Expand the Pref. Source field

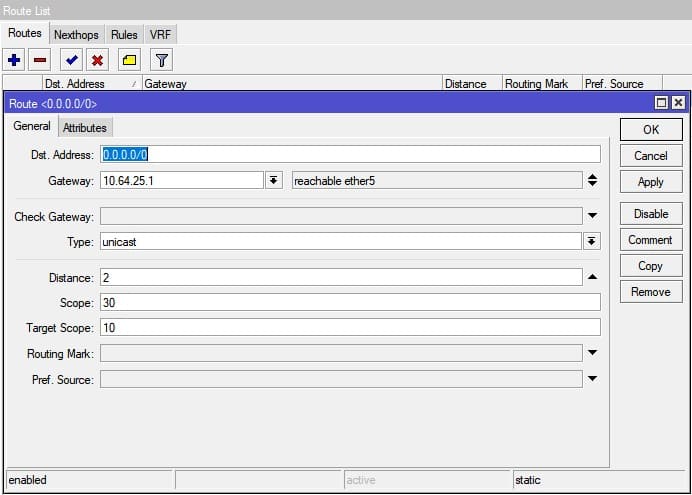click(592, 379)
